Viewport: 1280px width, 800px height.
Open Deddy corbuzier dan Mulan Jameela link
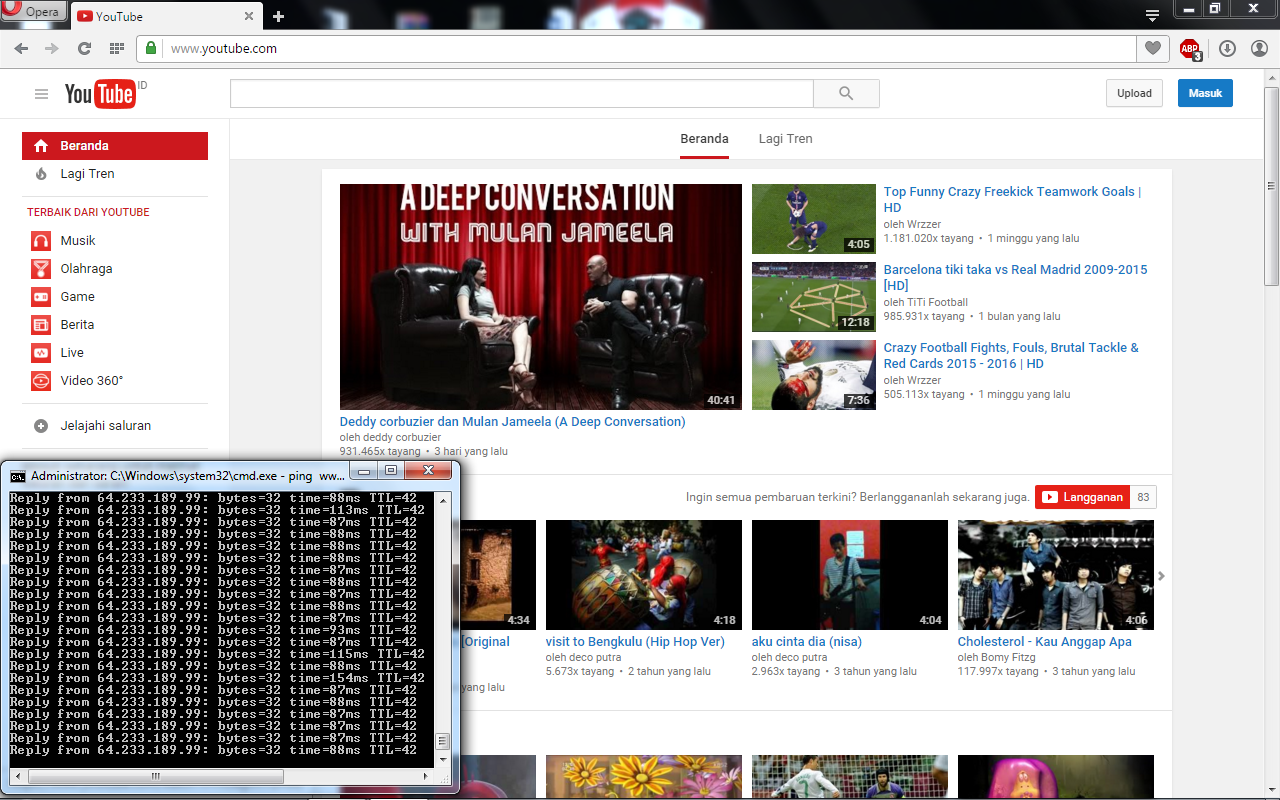pyautogui.click(x=513, y=422)
